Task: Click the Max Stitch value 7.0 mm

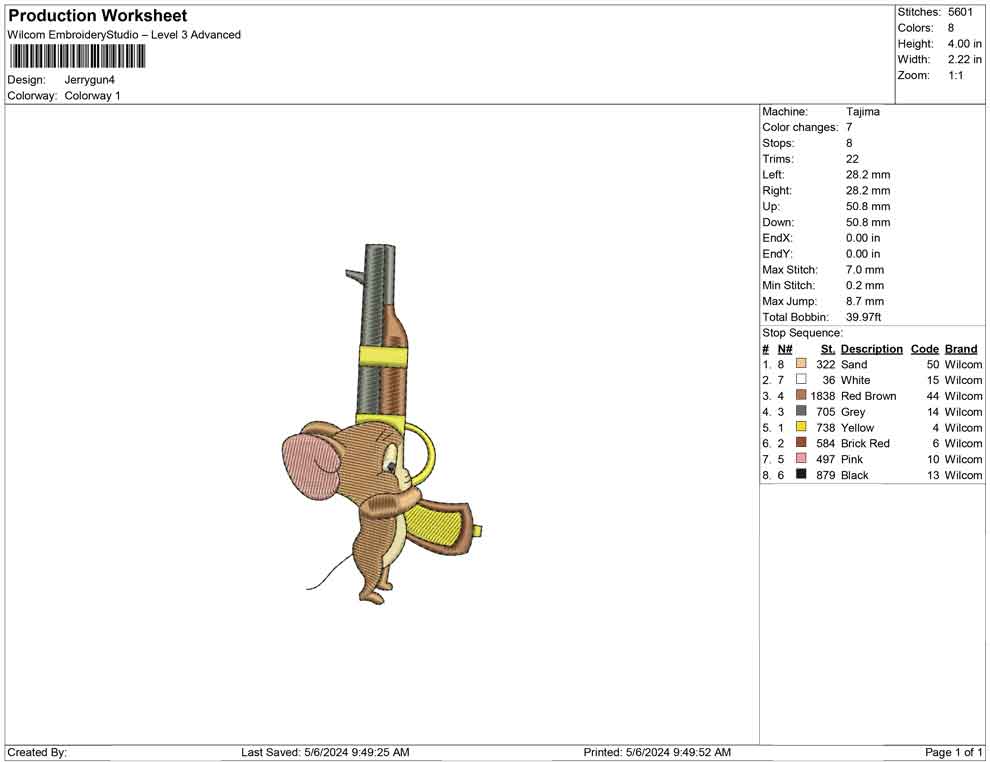Action: (865, 270)
